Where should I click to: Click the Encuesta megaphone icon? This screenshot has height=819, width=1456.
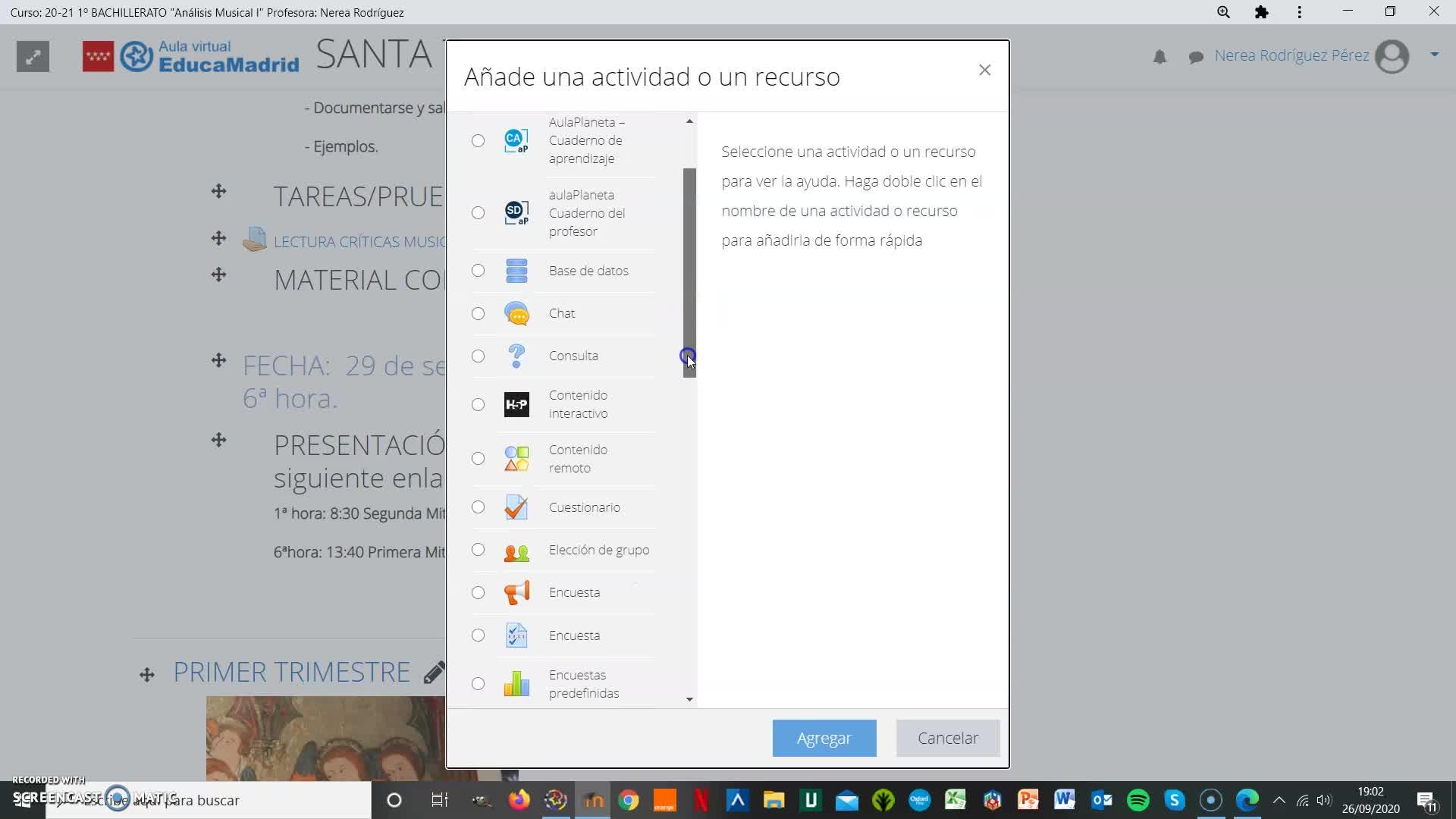[516, 592]
